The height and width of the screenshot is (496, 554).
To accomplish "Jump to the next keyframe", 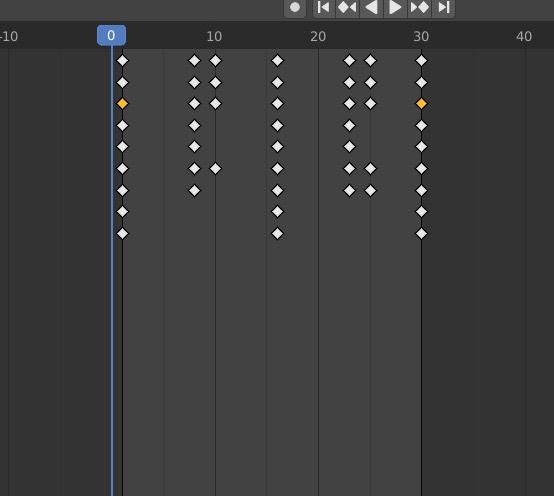I will [419, 7].
